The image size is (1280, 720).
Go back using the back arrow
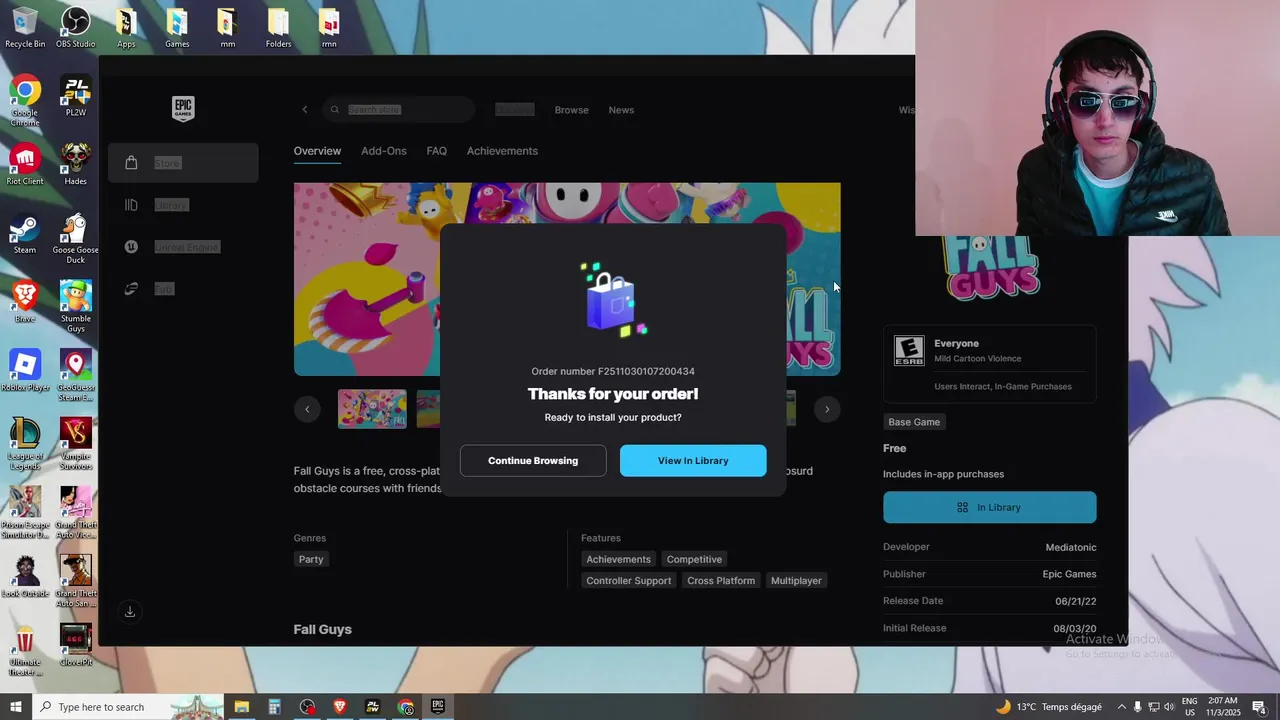(x=305, y=110)
